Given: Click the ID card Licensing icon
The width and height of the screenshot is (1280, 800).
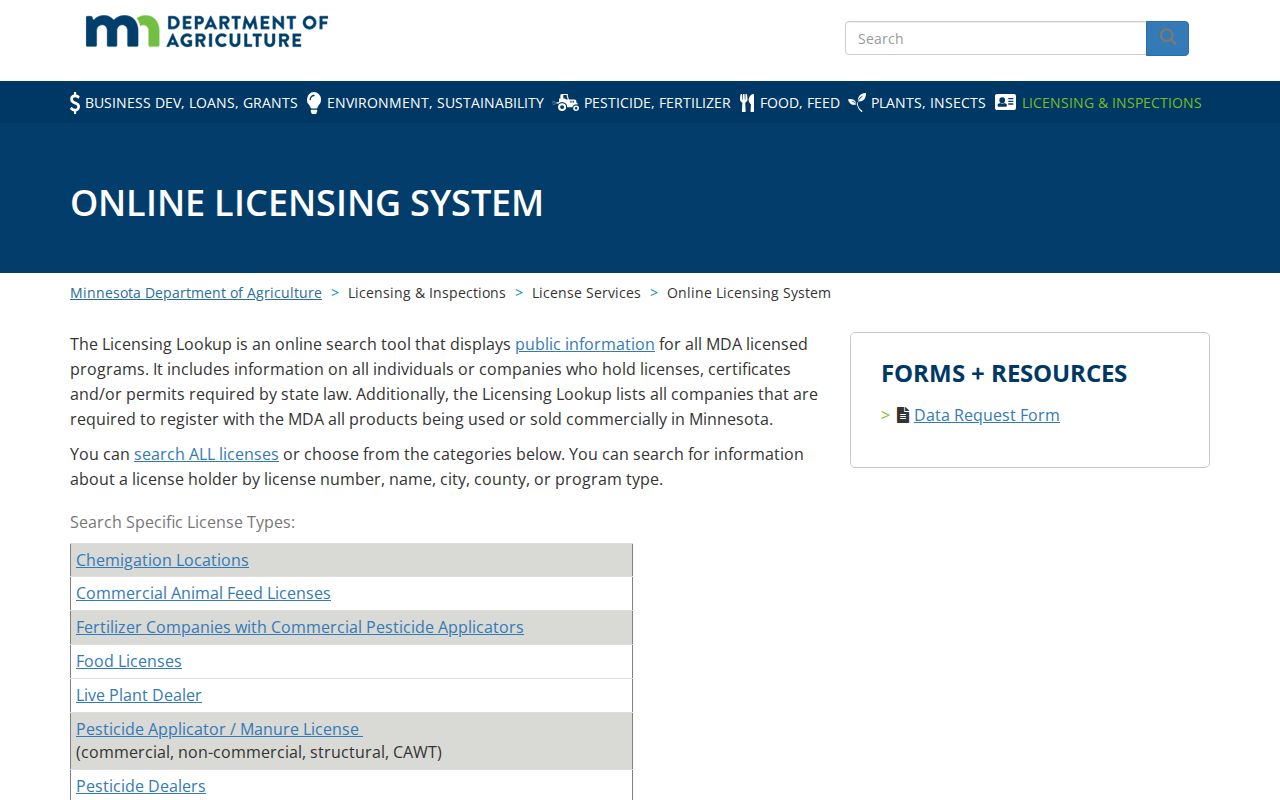Looking at the screenshot, I should 1005,102.
